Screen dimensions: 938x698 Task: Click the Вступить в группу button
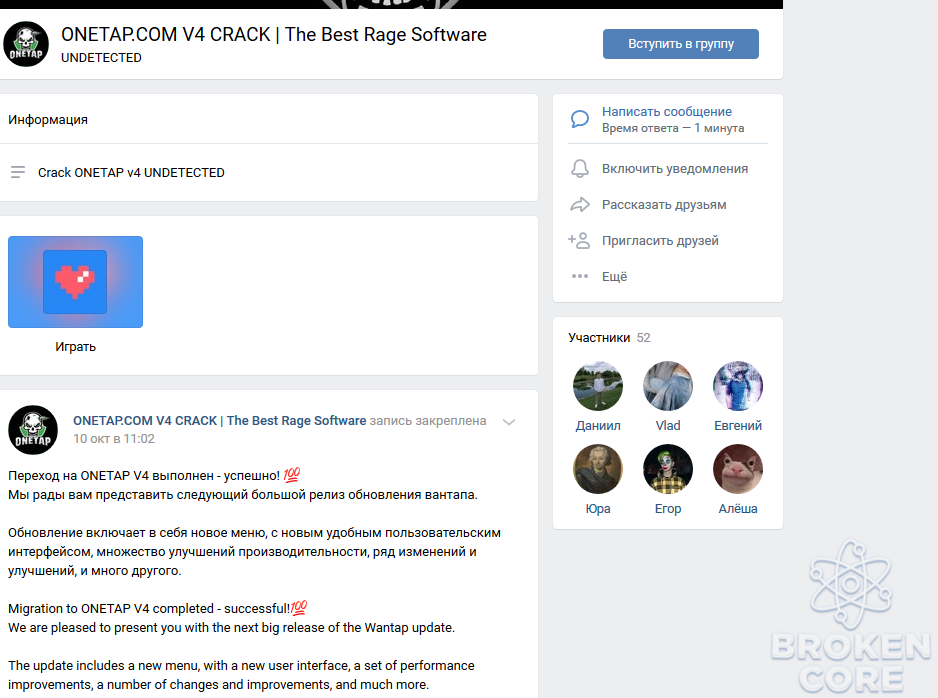point(681,44)
